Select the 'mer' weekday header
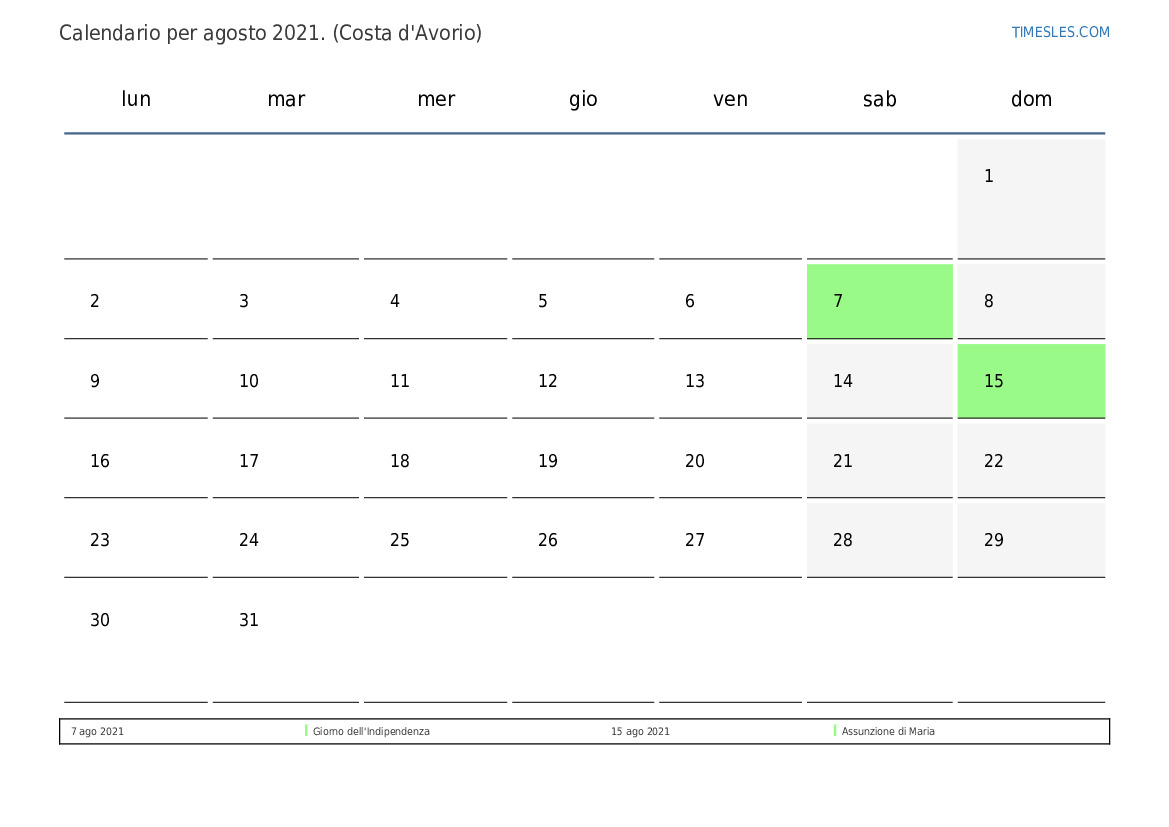The height and width of the screenshot is (827, 1169). (x=435, y=99)
